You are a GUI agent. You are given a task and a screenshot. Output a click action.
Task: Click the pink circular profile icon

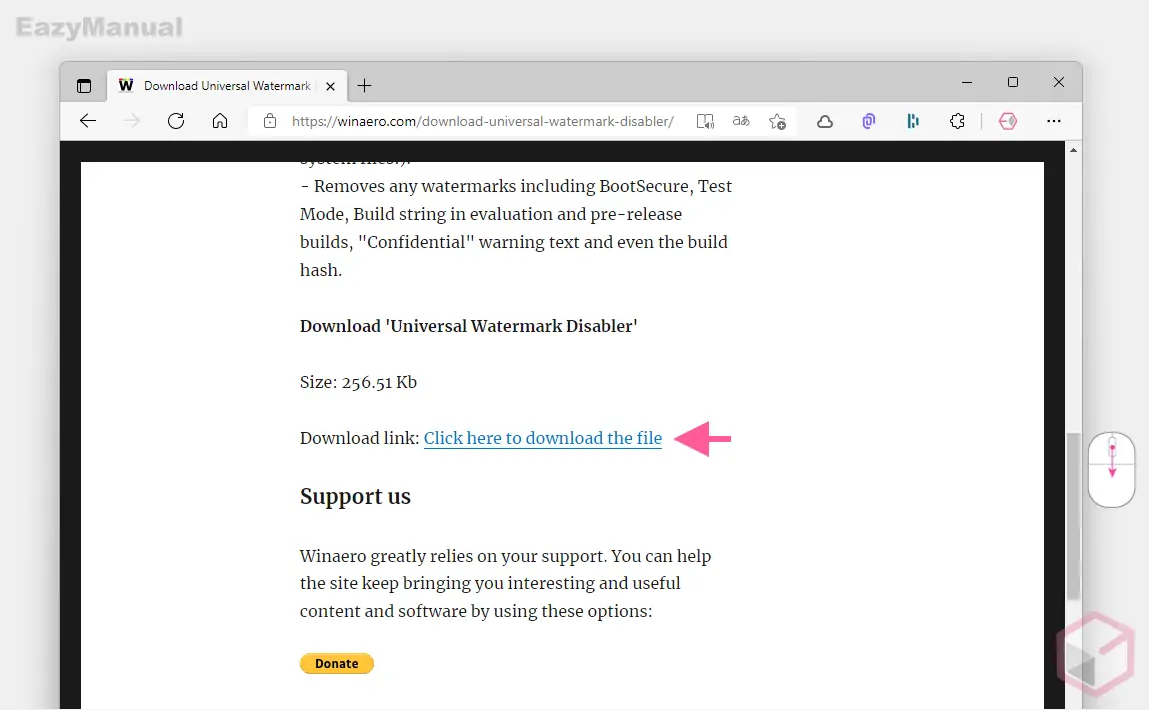1008,121
